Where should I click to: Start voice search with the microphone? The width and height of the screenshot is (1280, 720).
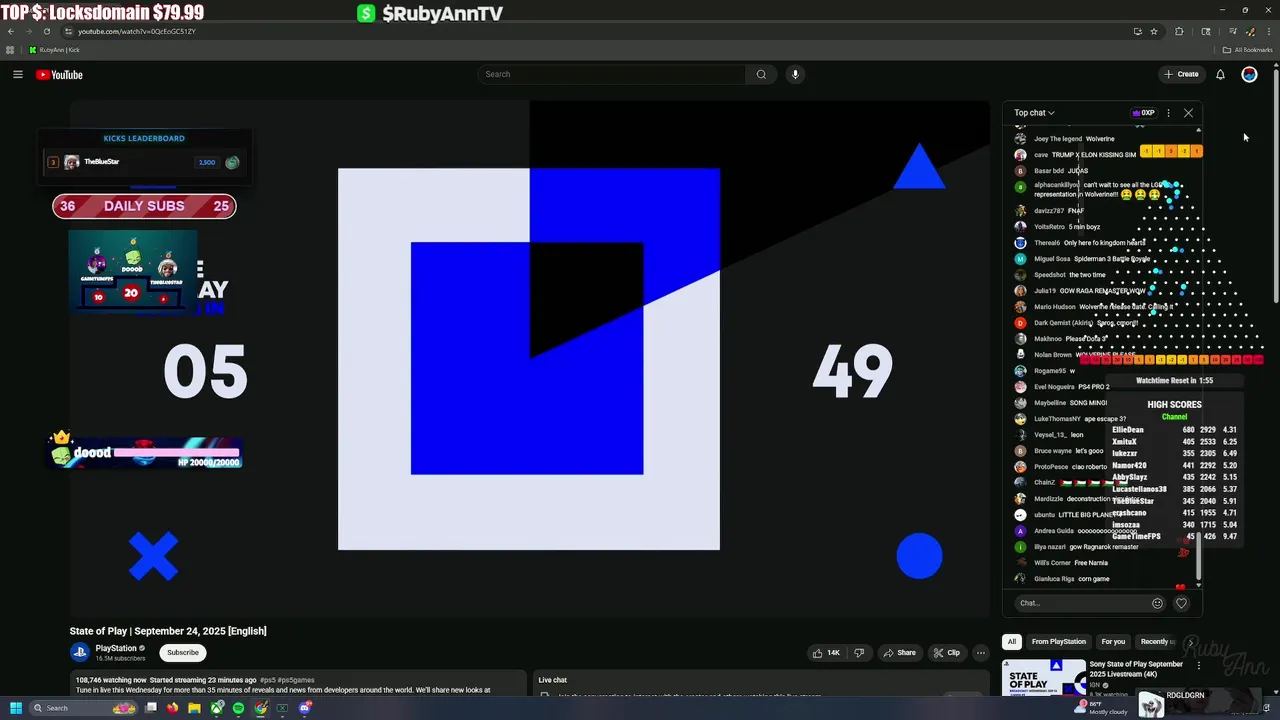click(x=795, y=74)
